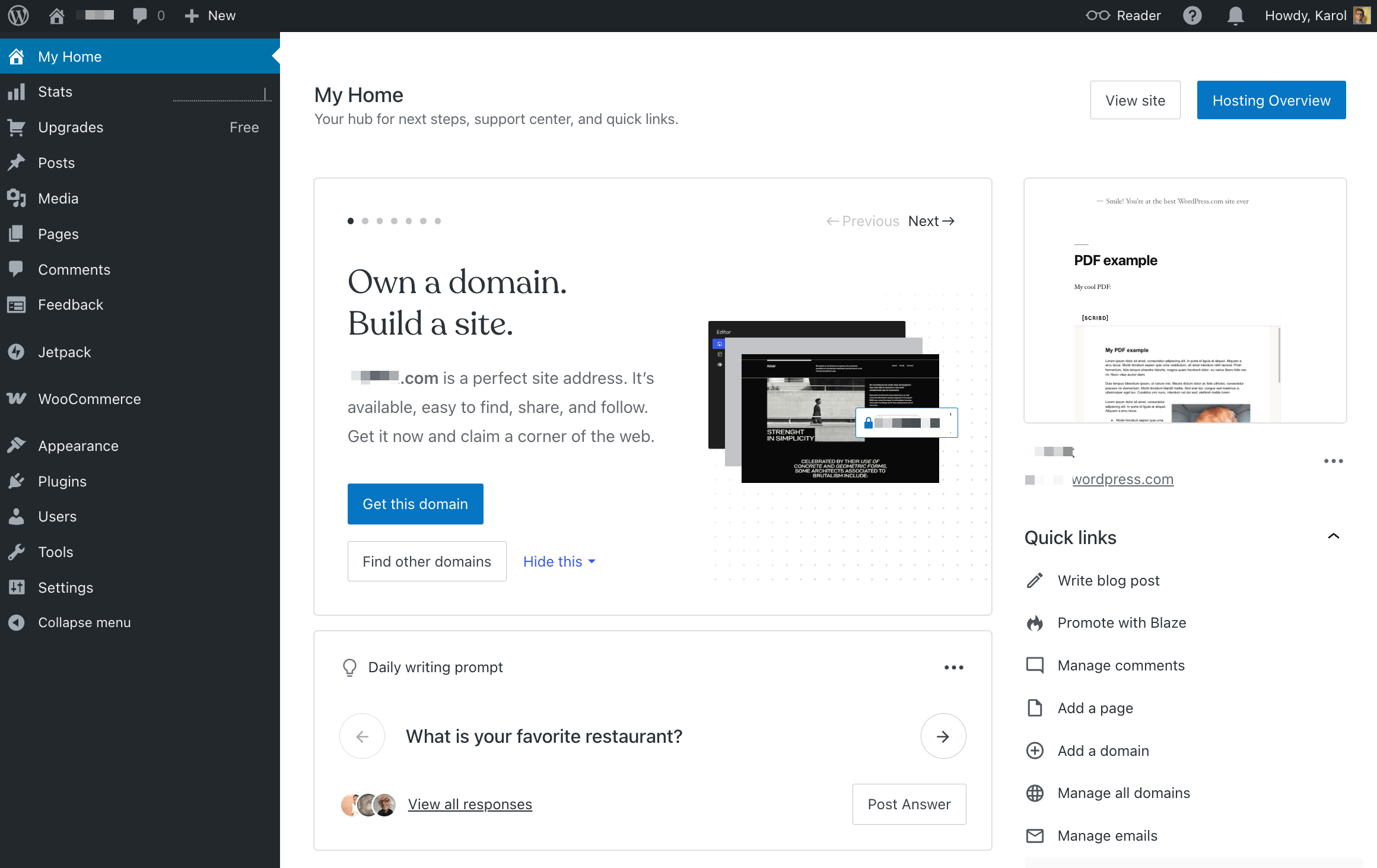Go to next writing prompt arrow
This screenshot has height=868, width=1377.
coord(943,736)
